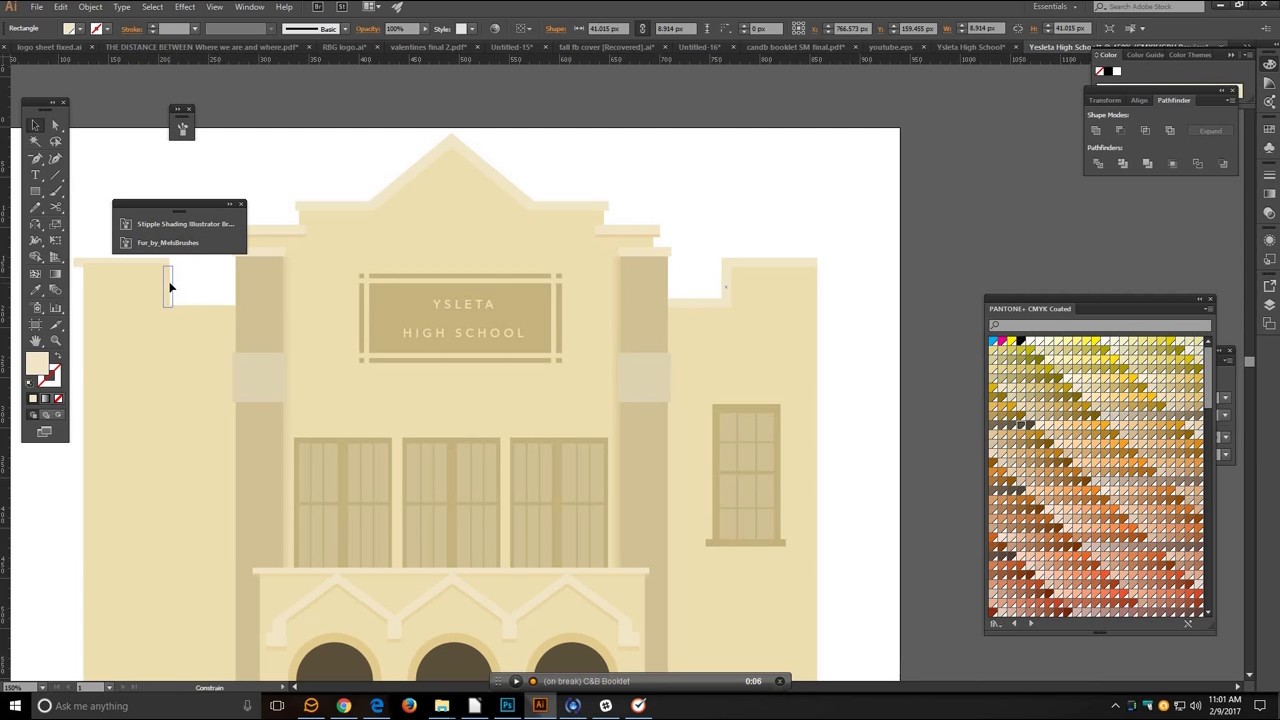Select the Scale tool

[56, 224]
